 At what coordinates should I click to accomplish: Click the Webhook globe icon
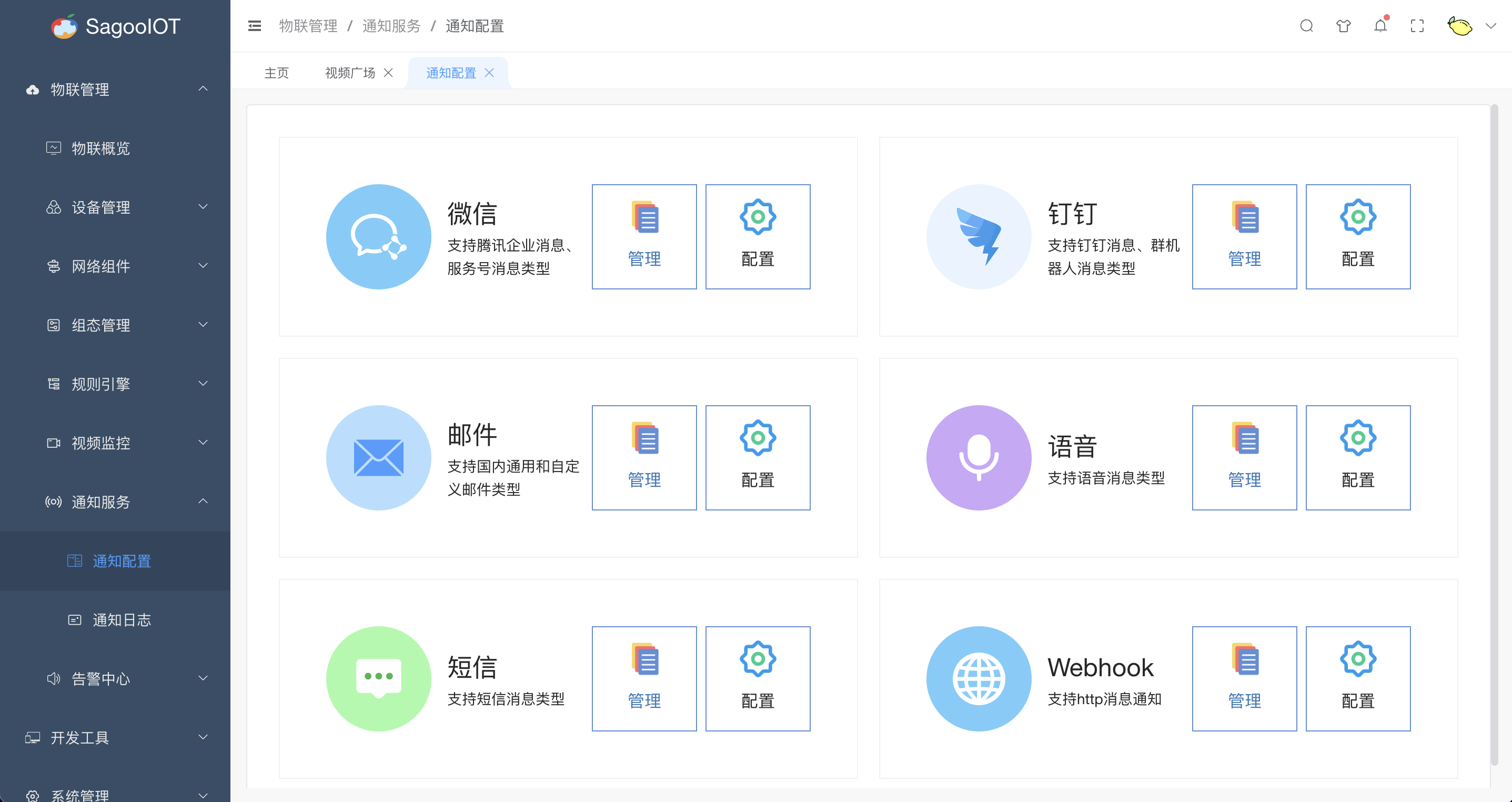979,678
